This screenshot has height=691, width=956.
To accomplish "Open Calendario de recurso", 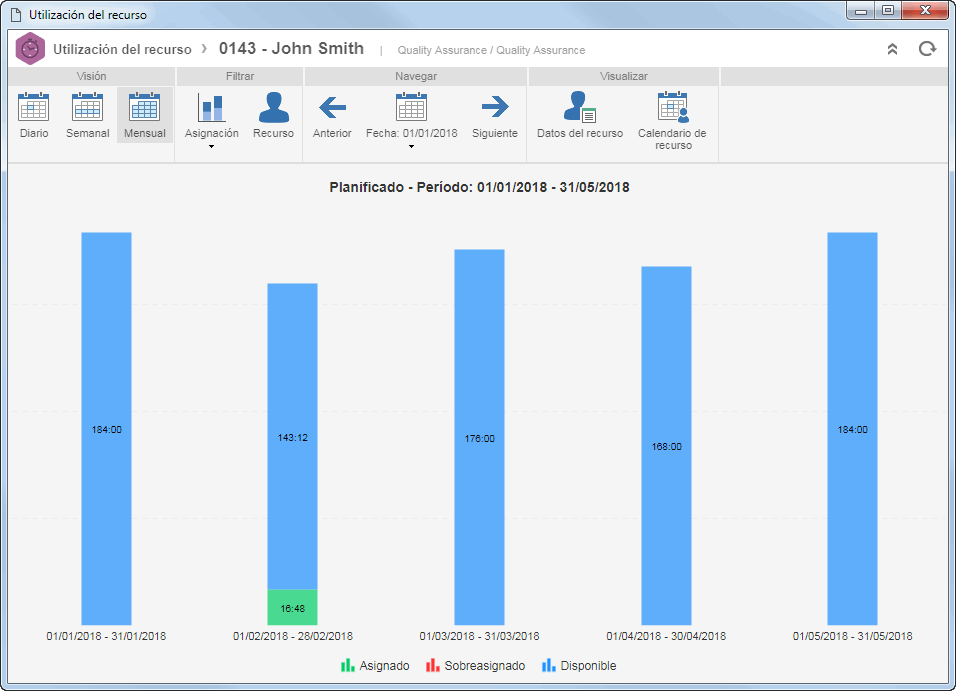I will coord(672,121).
